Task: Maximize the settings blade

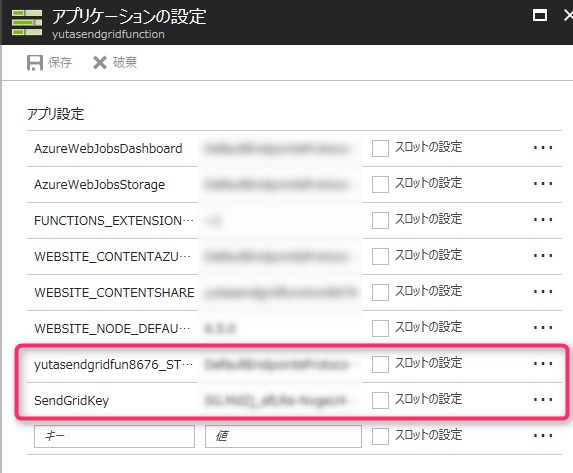Action: click(x=540, y=15)
